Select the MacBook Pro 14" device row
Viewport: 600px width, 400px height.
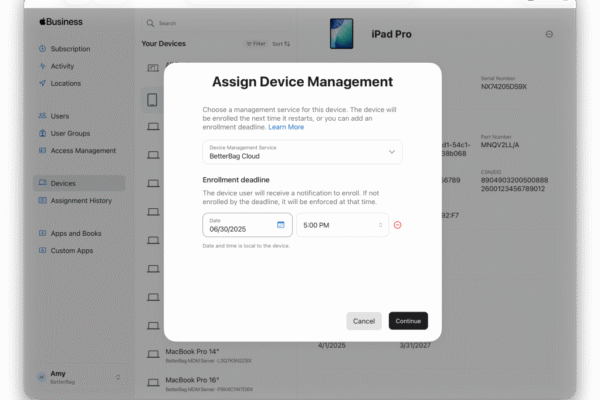(218, 356)
